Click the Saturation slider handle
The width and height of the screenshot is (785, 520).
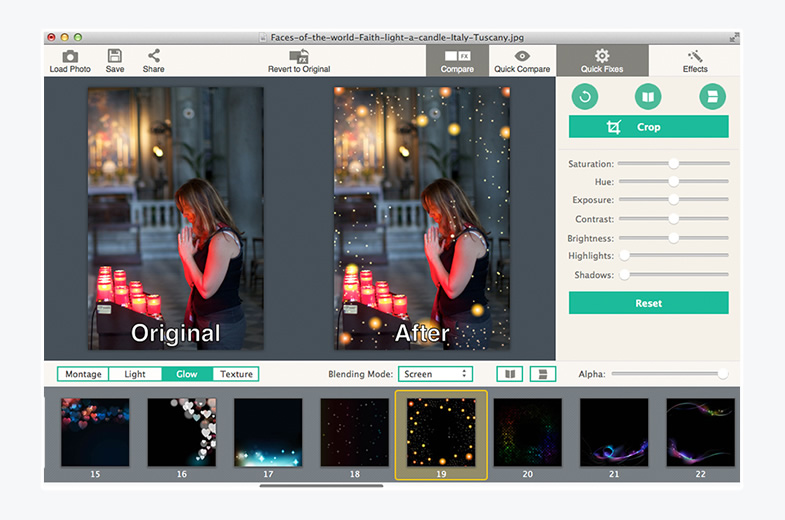click(x=674, y=163)
